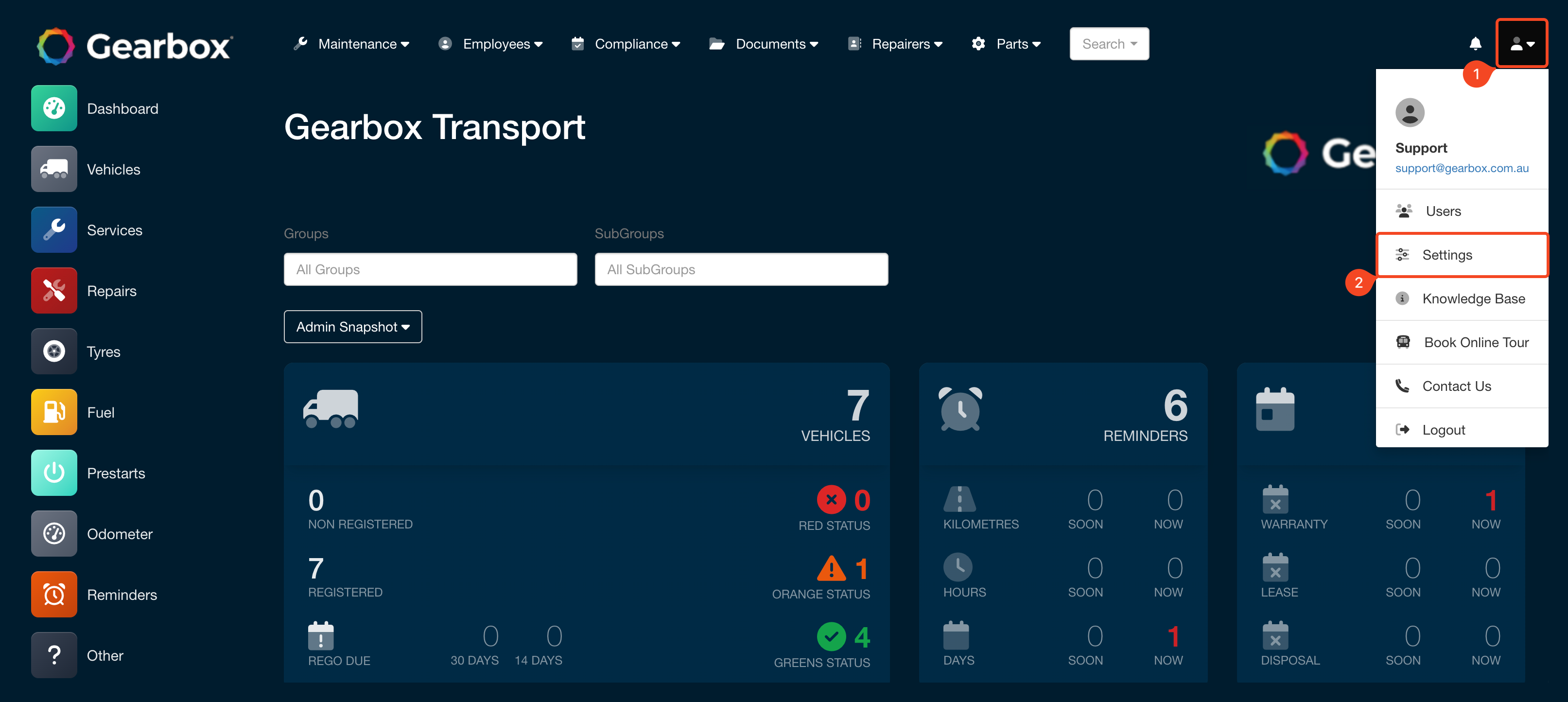1568x702 pixels.
Task: Open the Services wrench icon in sidebar
Action: pos(54,230)
